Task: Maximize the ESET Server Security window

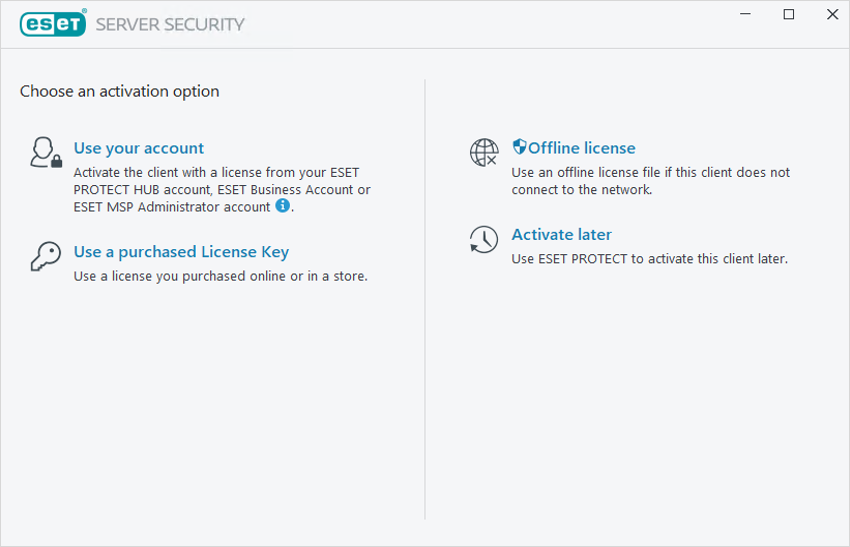Action: [789, 15]
